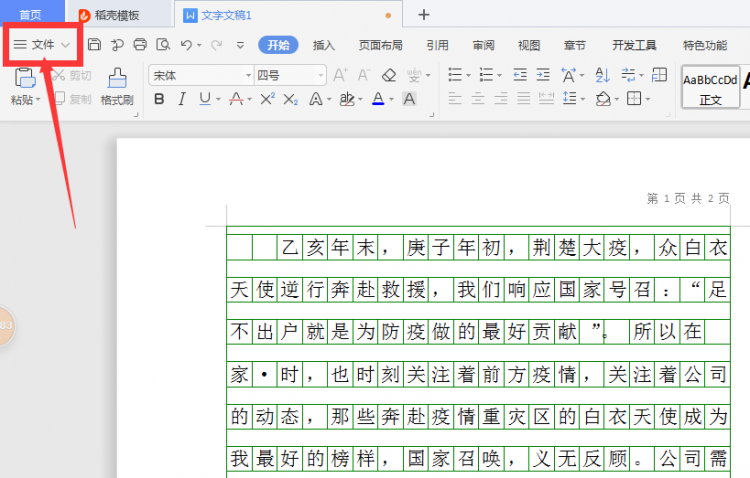Click the Sort A-Z icon
The width and height of the screenshot is (750, 478).
(602, 75)
